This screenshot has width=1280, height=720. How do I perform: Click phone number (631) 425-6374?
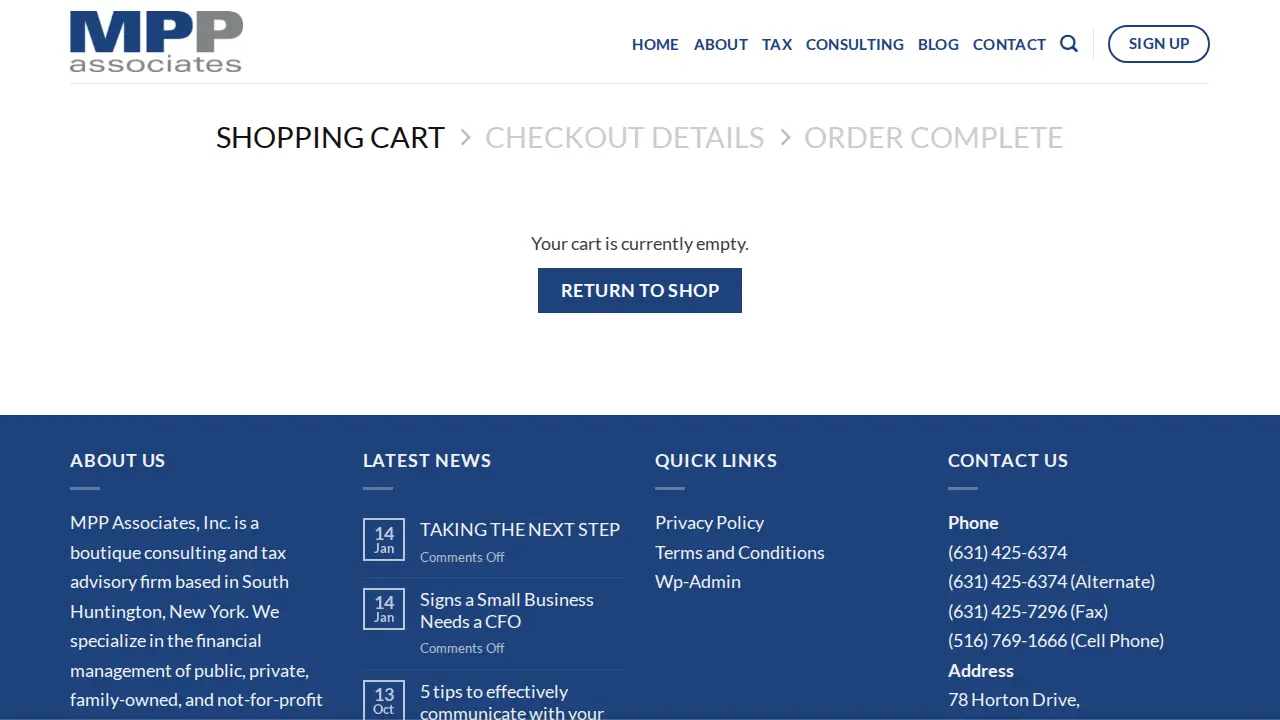(x=1007, y=552)
